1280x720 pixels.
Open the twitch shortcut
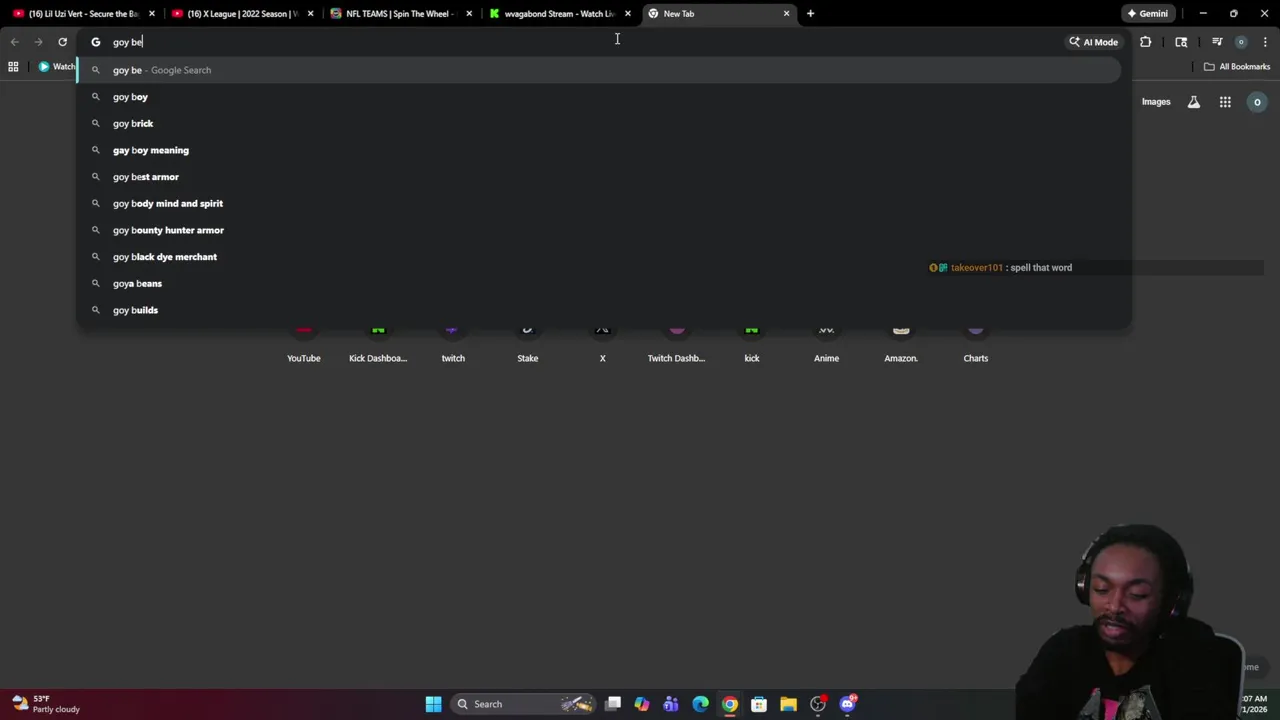[453, 344]
